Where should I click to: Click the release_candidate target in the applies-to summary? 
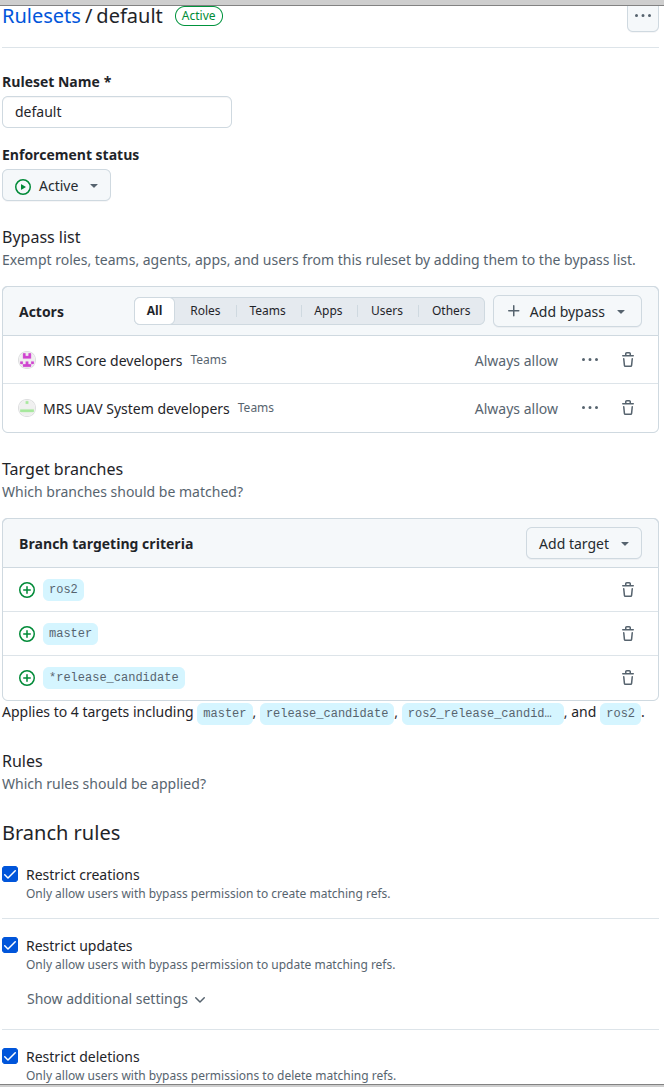tap(327, 713)
